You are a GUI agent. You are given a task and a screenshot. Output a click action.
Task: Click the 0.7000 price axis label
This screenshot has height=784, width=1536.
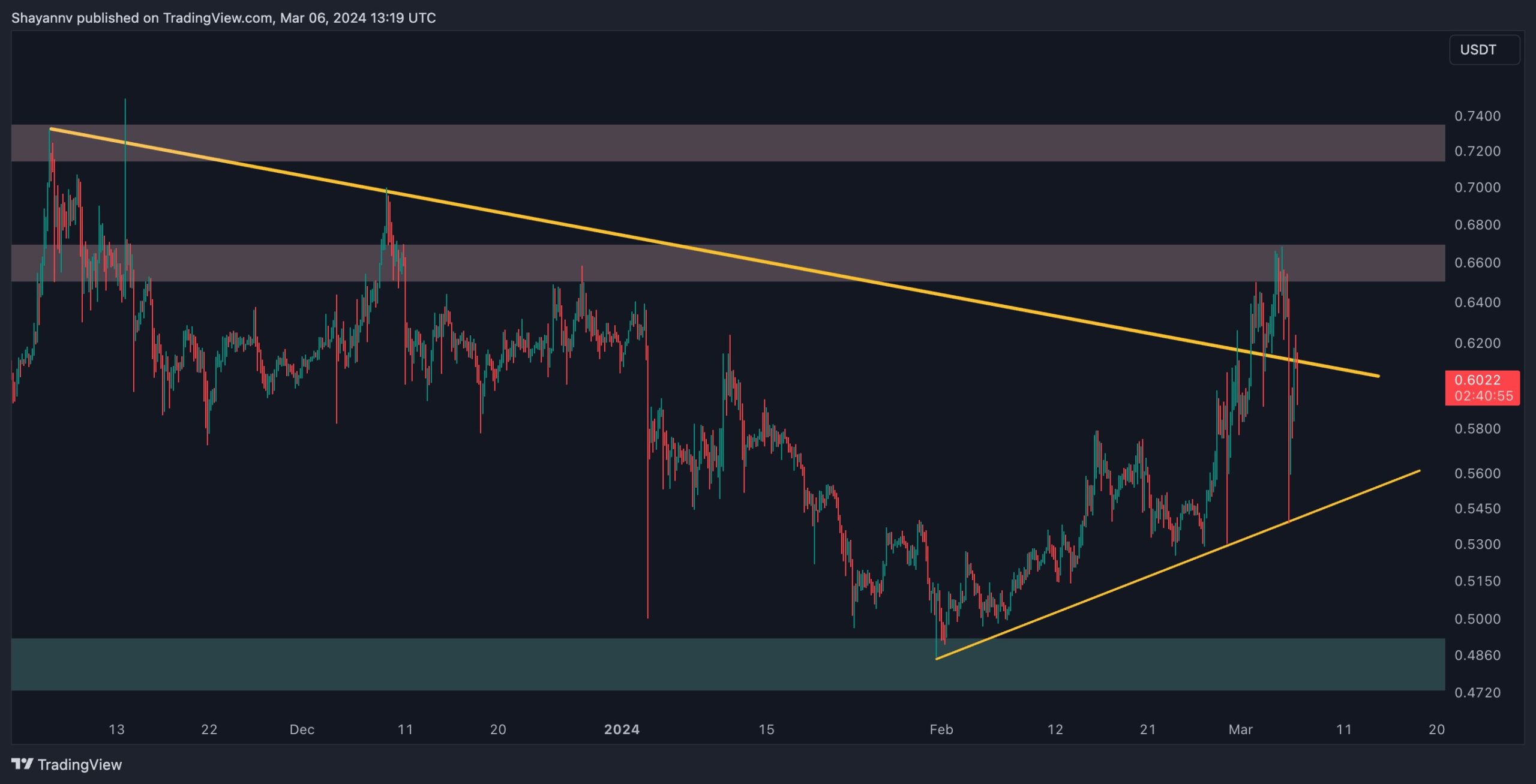coord(1477,188)
